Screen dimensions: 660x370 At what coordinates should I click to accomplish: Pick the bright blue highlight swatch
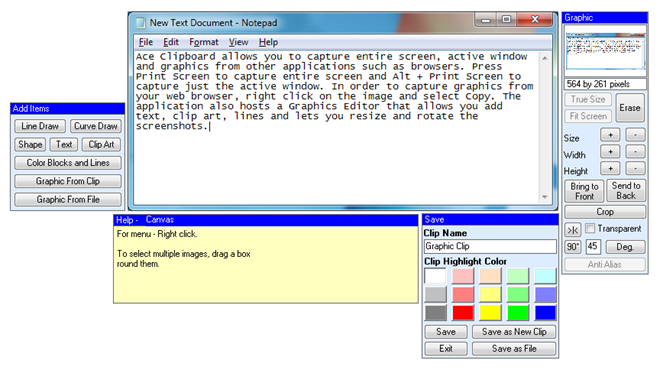click(546, 313)
